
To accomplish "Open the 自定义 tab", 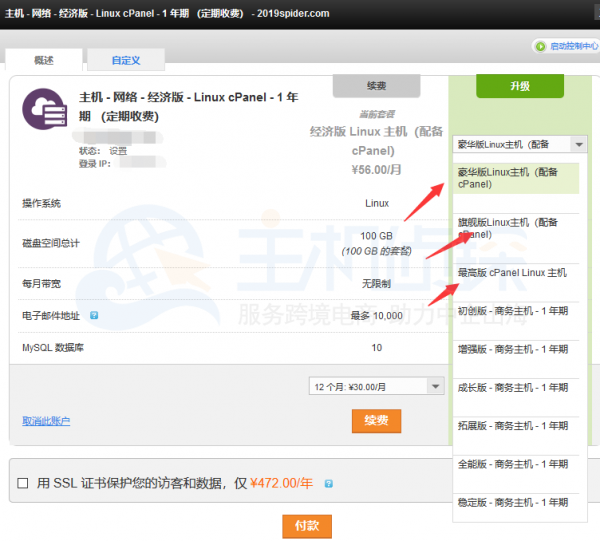I will 126,60.
